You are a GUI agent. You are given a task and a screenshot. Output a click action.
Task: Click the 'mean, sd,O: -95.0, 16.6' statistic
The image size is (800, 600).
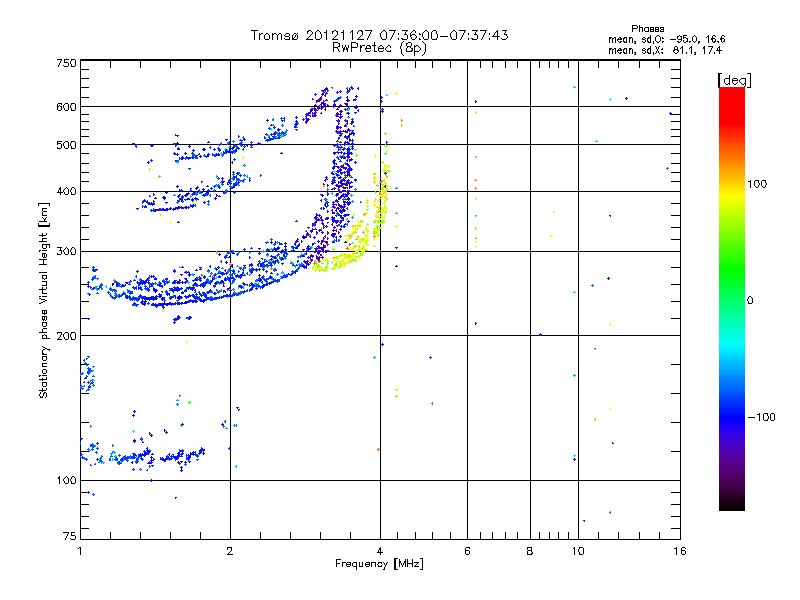[x=666, y=39]
